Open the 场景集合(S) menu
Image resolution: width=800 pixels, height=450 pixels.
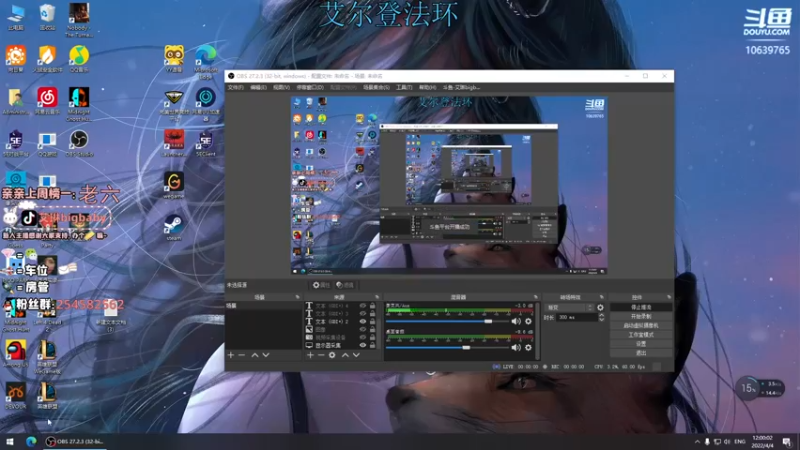377,87
